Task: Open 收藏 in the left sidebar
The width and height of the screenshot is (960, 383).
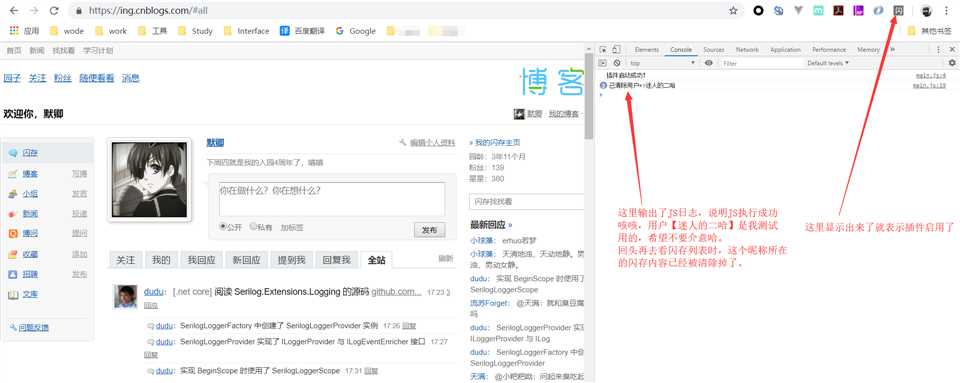Action: coord(30,254)
